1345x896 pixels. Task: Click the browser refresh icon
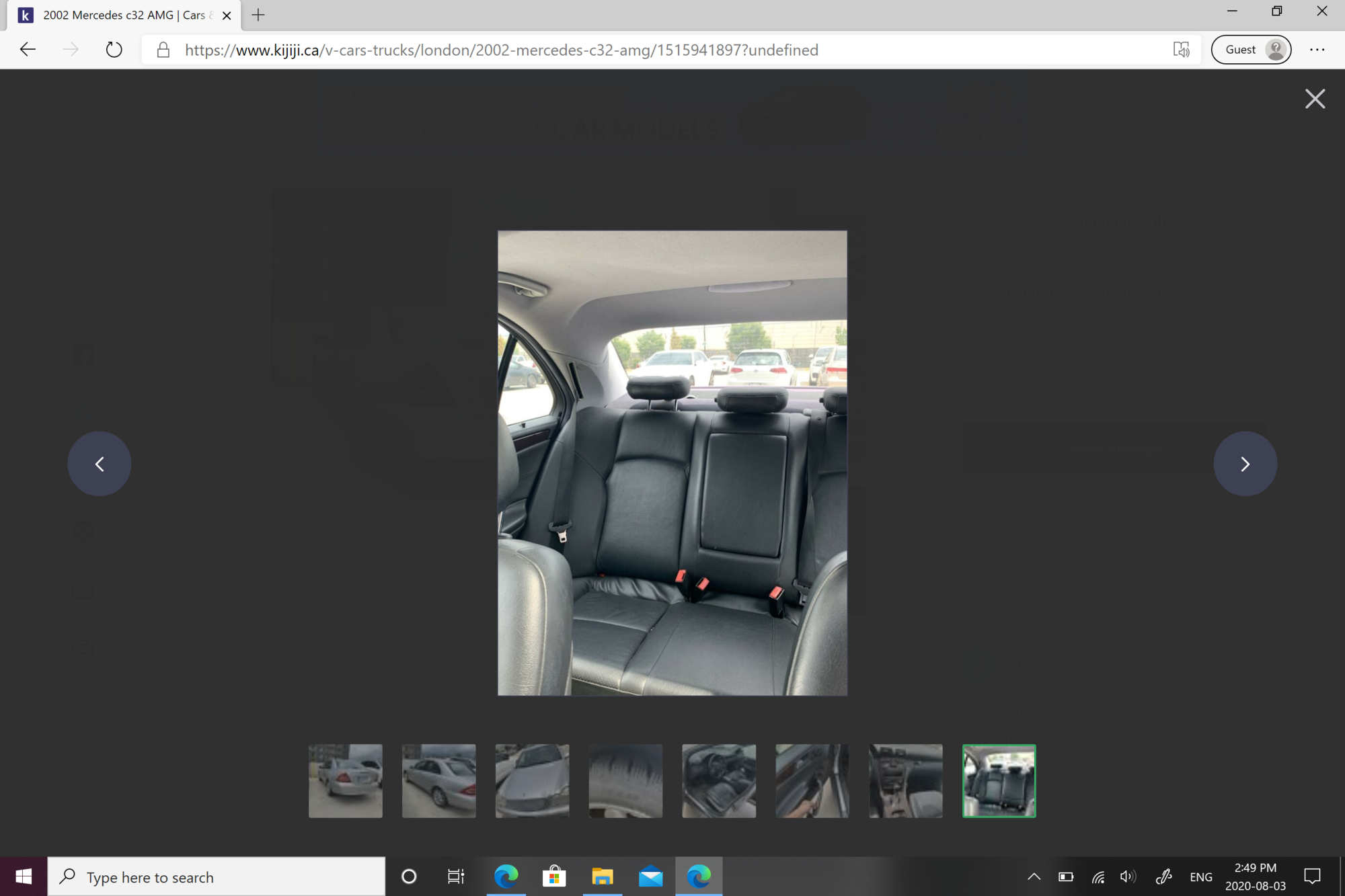(114, 50)
